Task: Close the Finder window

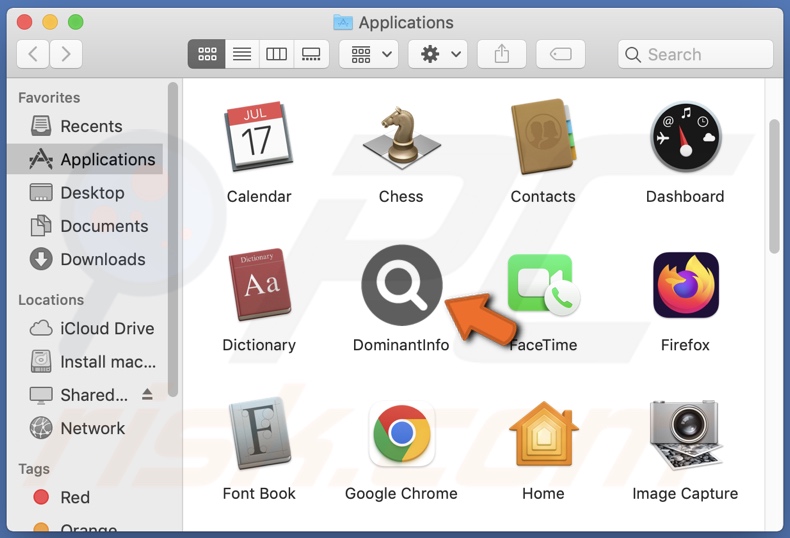Action: click(24, 22)
